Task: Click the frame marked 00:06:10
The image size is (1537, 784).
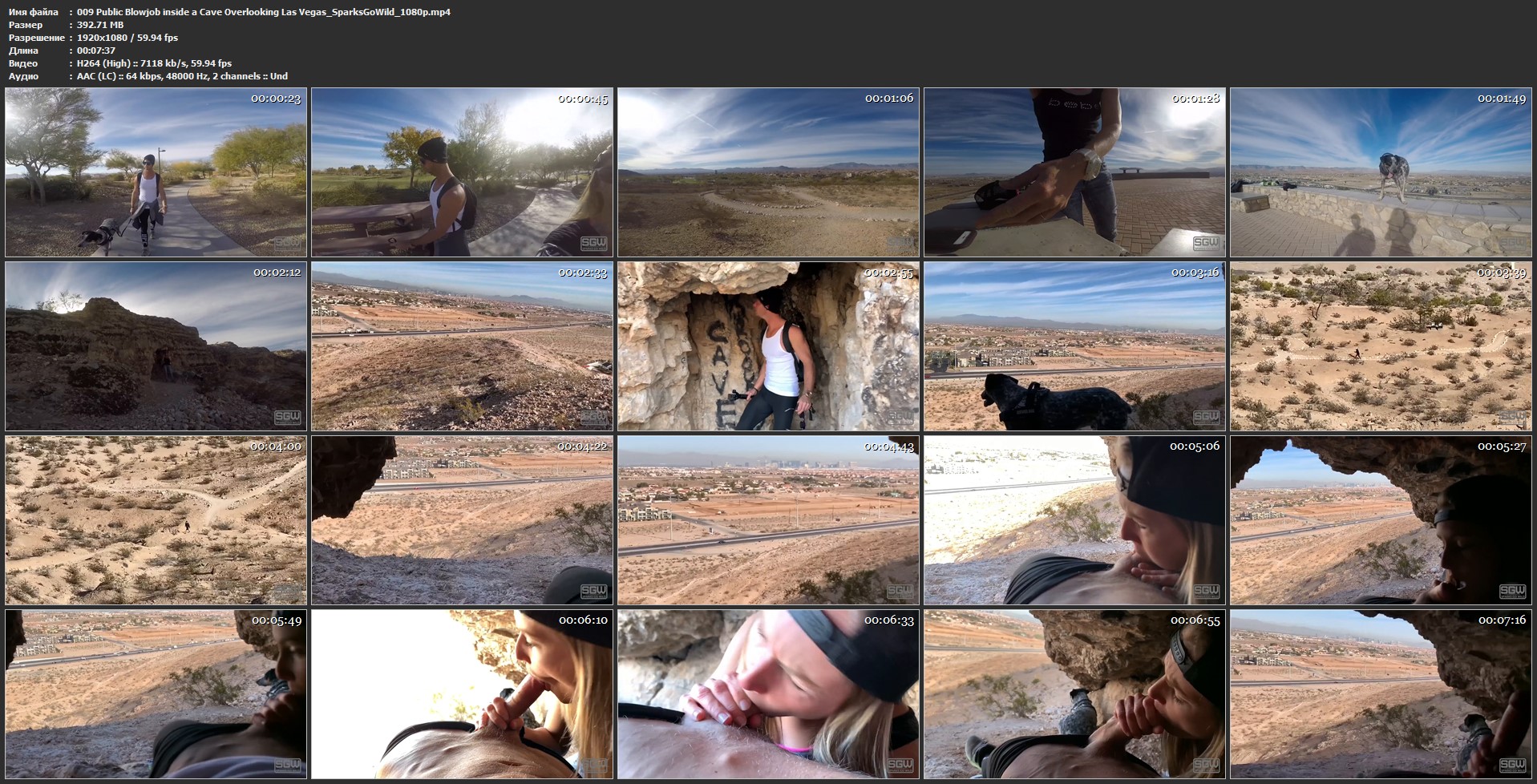Action: pyautogui.click(x=462, y=694)
